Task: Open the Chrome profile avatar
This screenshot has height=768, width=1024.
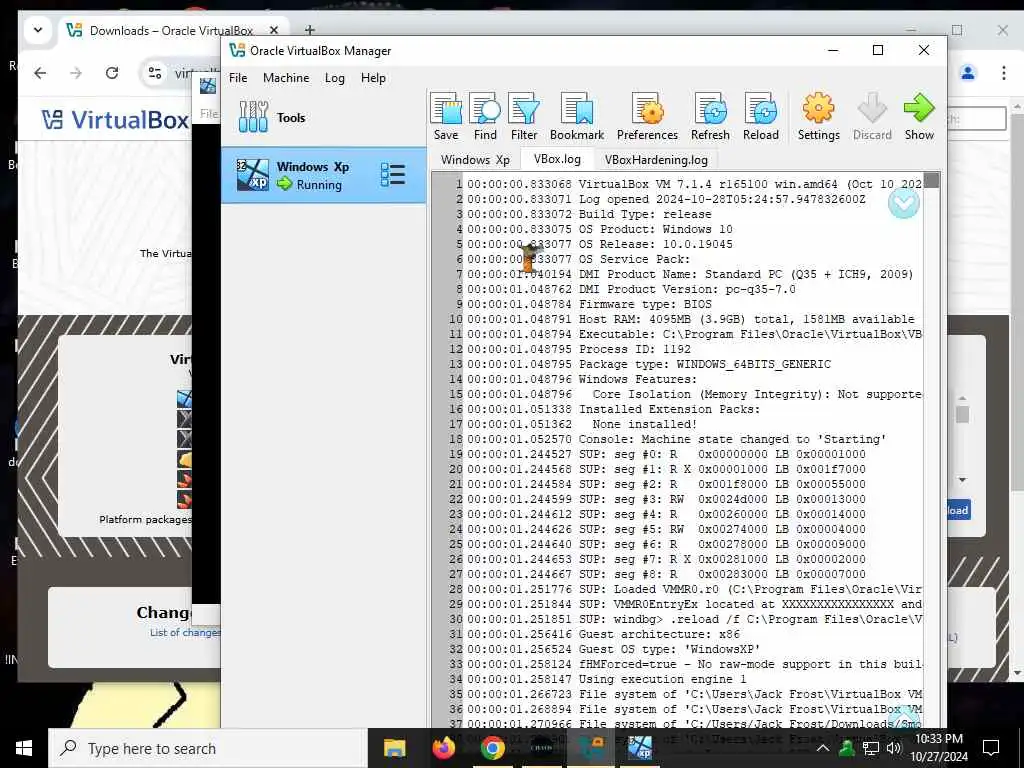Action: click(968, 72)
